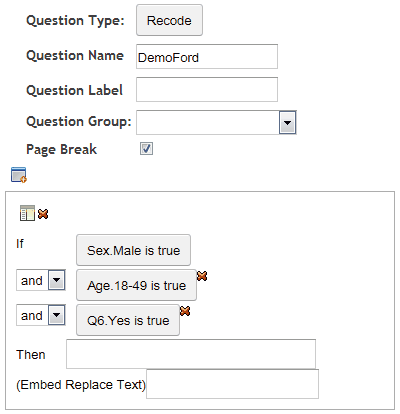Focus the empty Question Label field
This screenshot has width=400, height=414.
(x=207, y=90)
